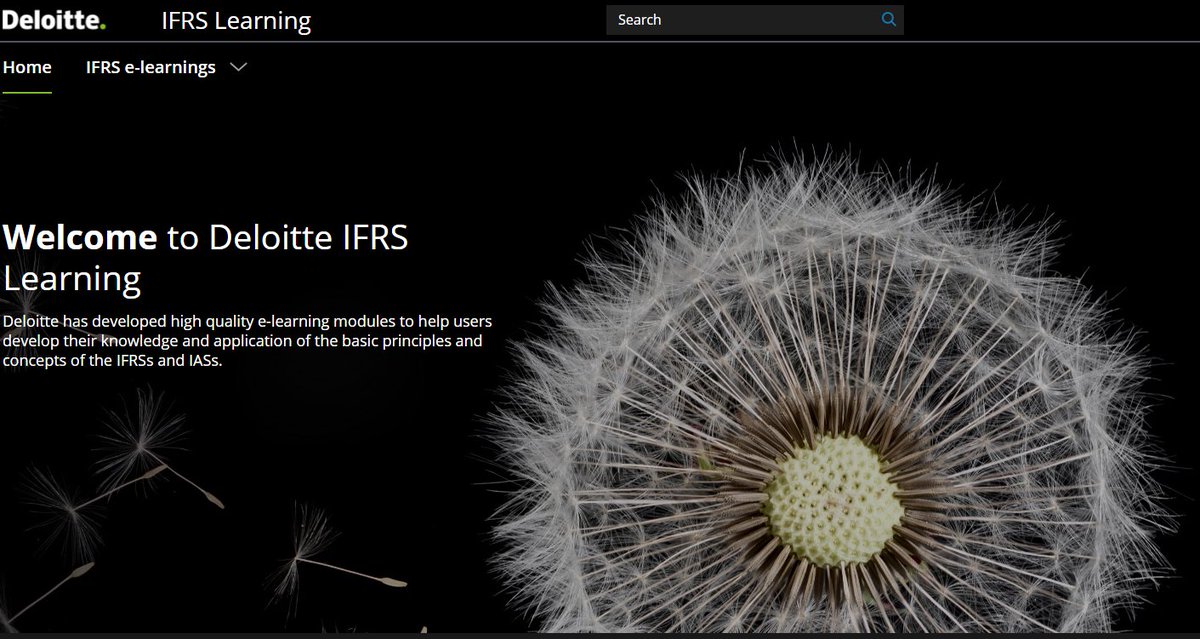
Task: Click the Welcome to Deloitte IFRS Learning heading
Action: [206, 257]
